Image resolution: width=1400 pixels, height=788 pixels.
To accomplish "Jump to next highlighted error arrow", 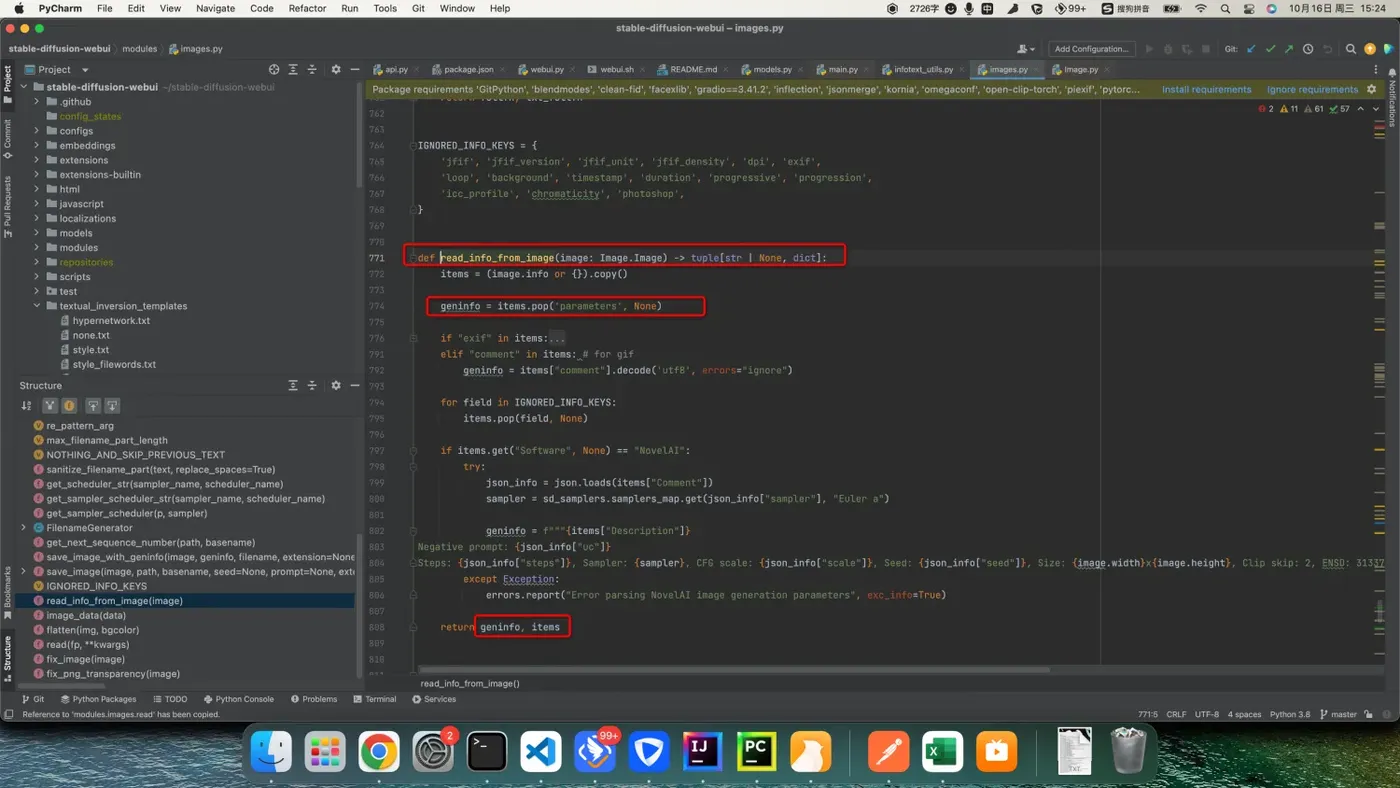I will click(1376, 109).
